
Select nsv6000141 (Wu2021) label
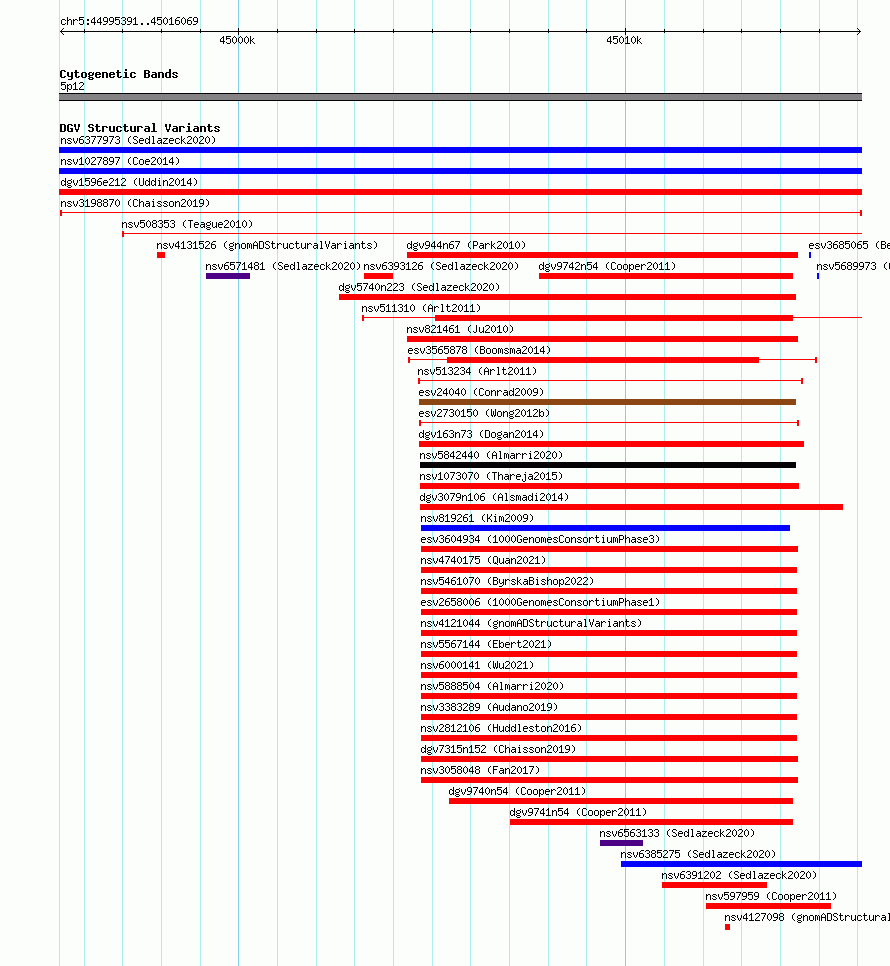(477, 664)
